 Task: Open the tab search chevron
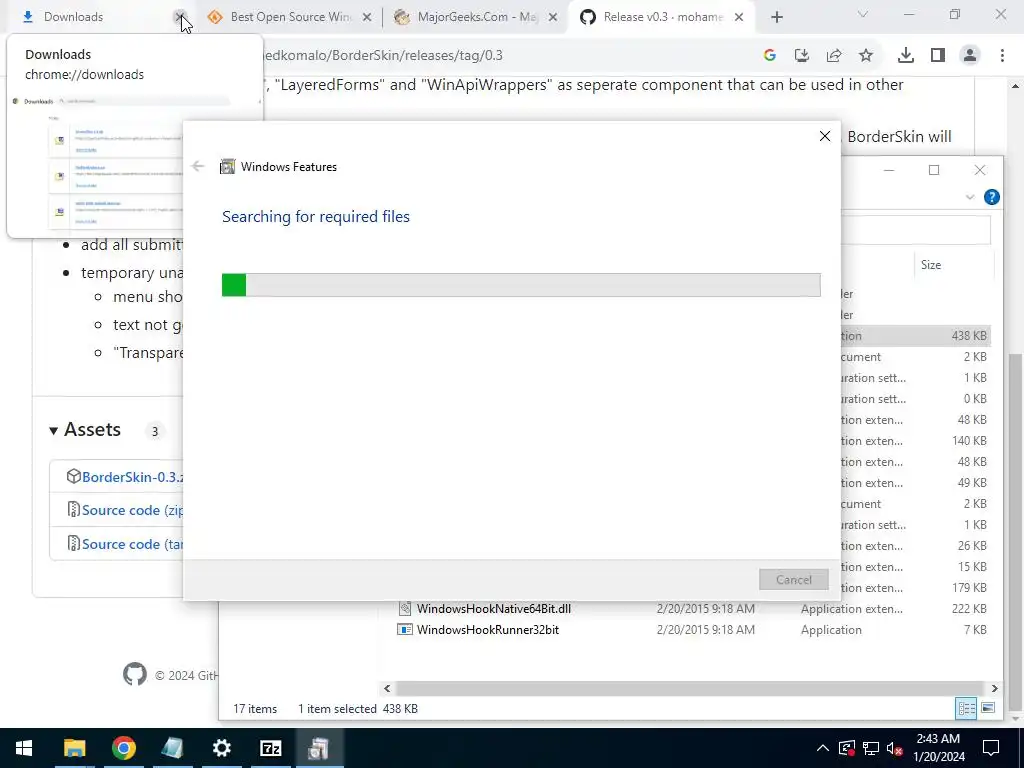(x=863, y=14)
